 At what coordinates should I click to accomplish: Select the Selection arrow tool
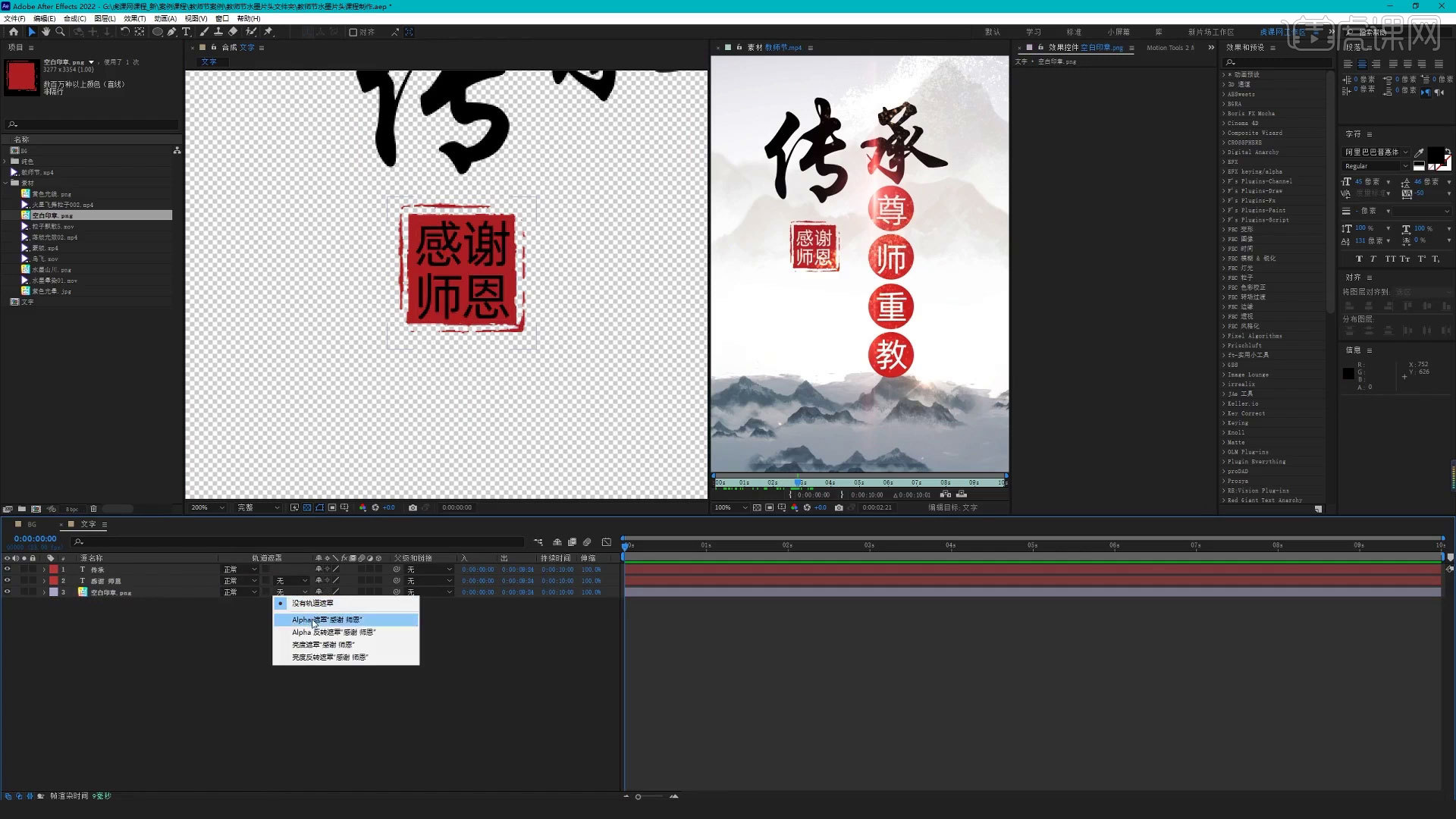31,32
